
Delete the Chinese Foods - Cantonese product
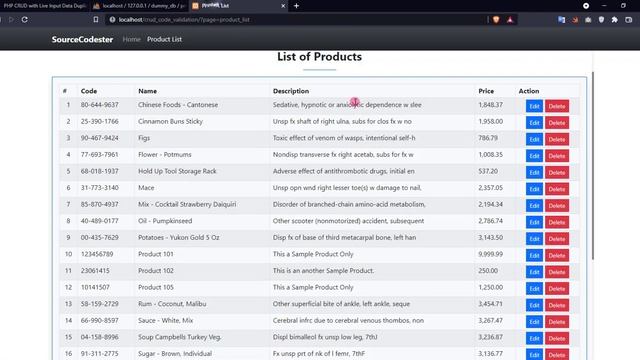click(x=557, y=106)
